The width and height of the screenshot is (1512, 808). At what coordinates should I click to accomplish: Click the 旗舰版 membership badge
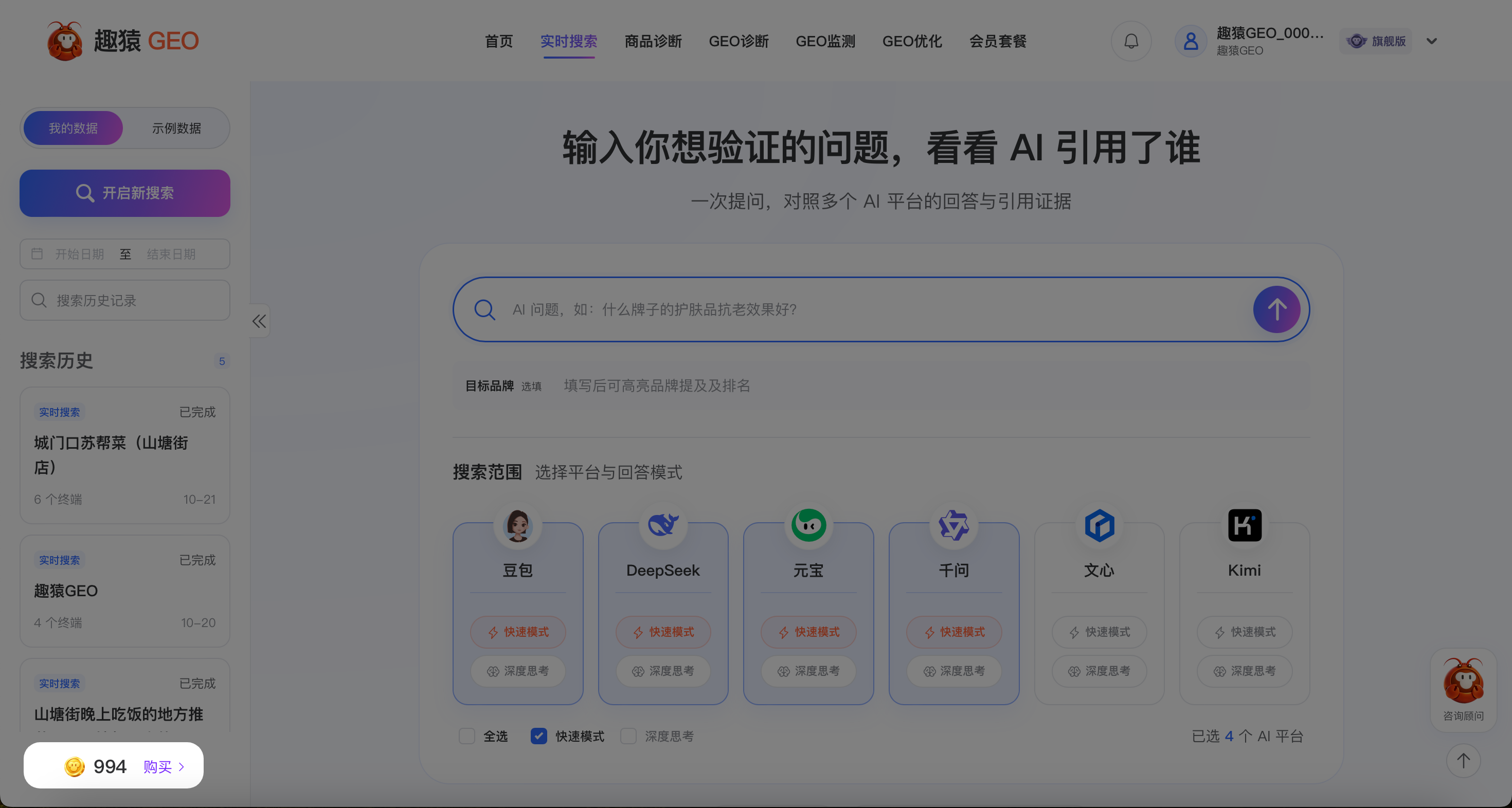pyautogui.click(x=1376, y=41)
